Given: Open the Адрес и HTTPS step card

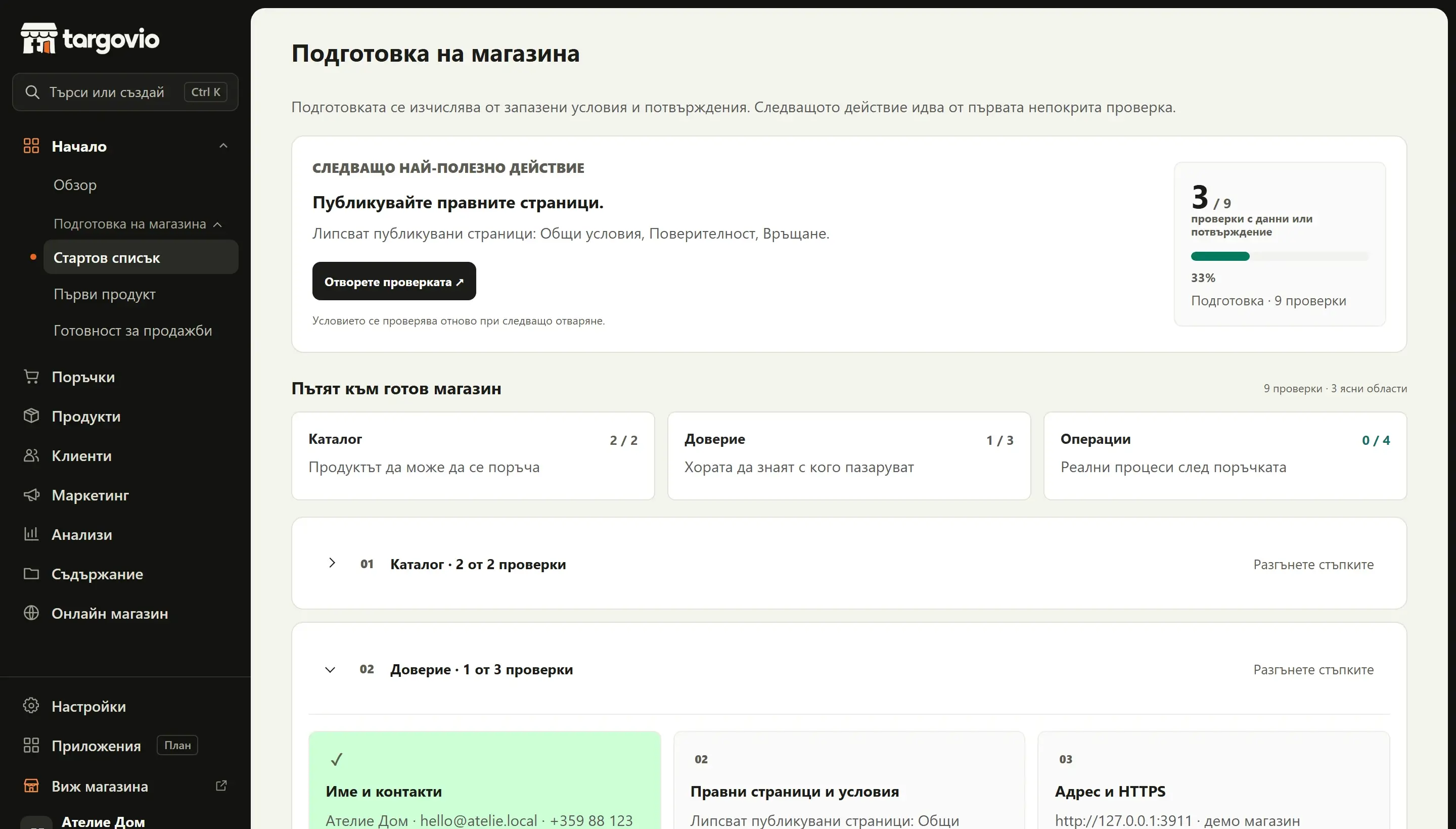Looking at the screenshot, I should pos(1213,780).
